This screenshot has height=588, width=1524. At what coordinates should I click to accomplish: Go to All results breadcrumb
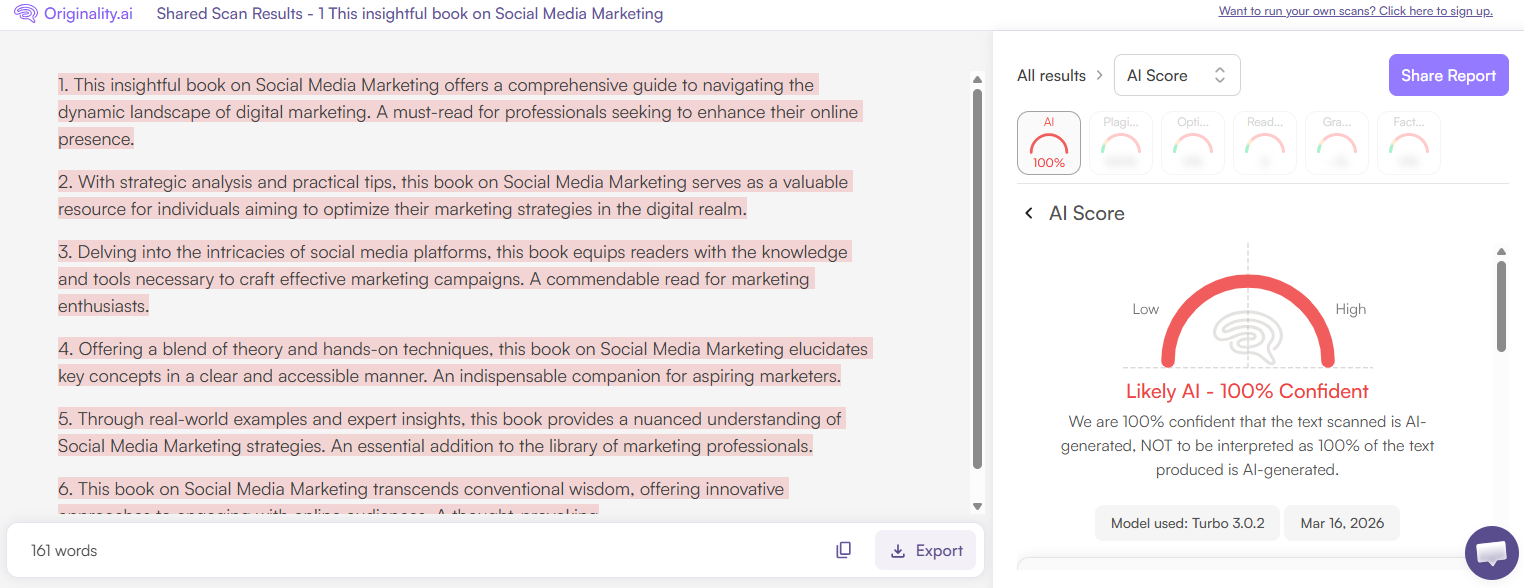point(1051,75)
